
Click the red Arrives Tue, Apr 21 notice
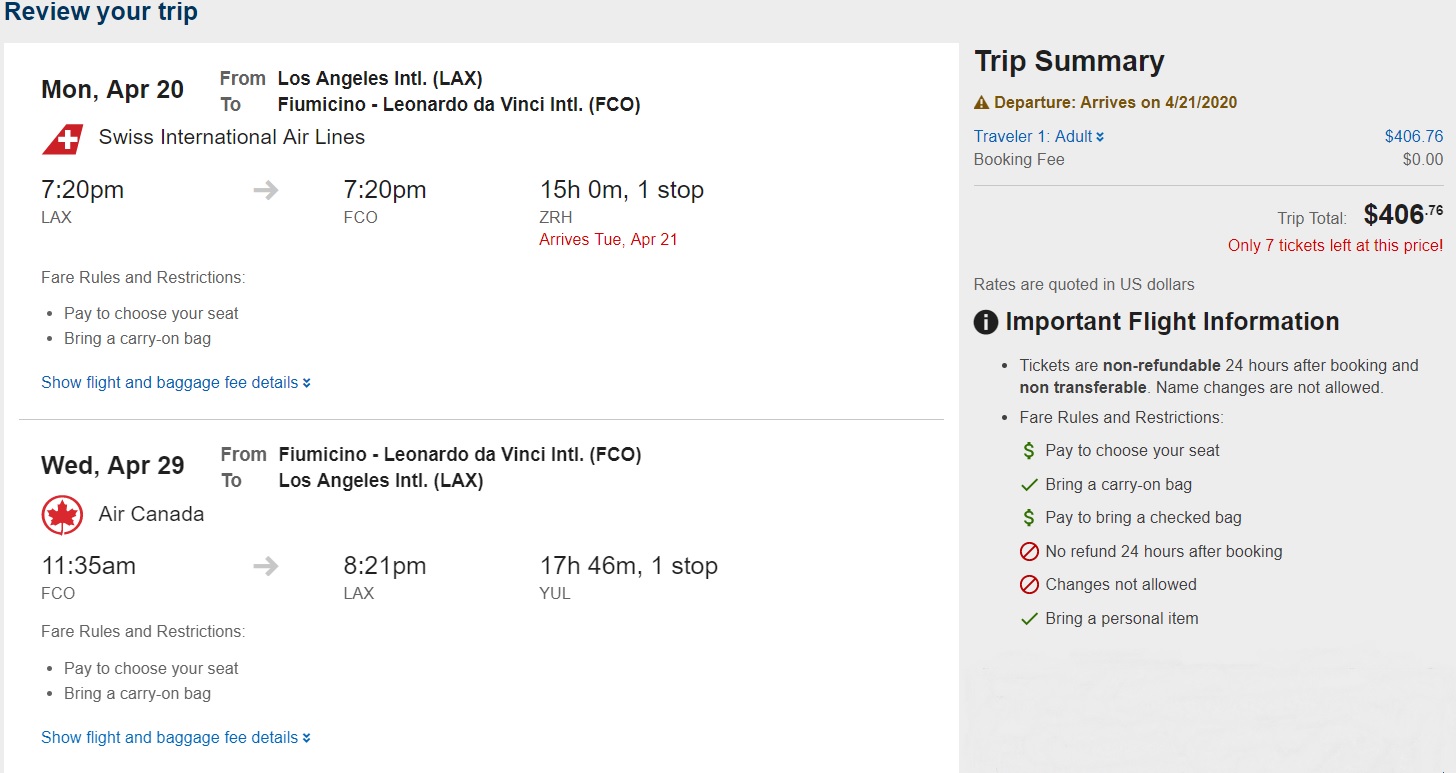[x=608, y=239]
